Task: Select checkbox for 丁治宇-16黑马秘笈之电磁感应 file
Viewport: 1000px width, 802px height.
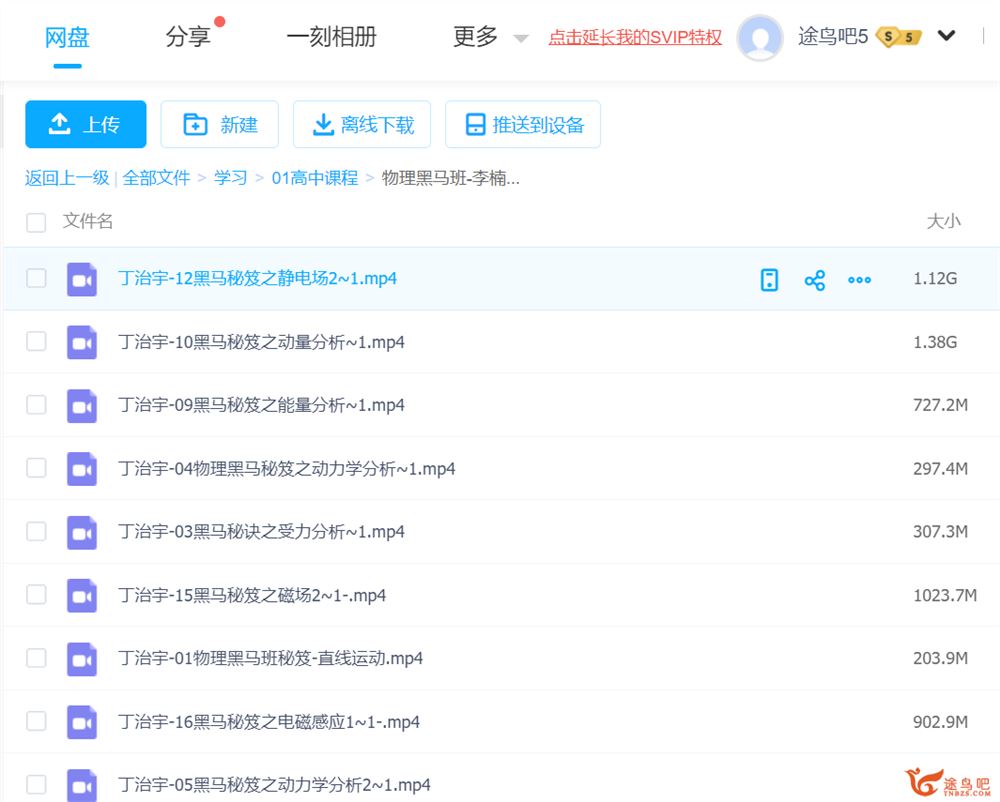Action: (36, 721)
